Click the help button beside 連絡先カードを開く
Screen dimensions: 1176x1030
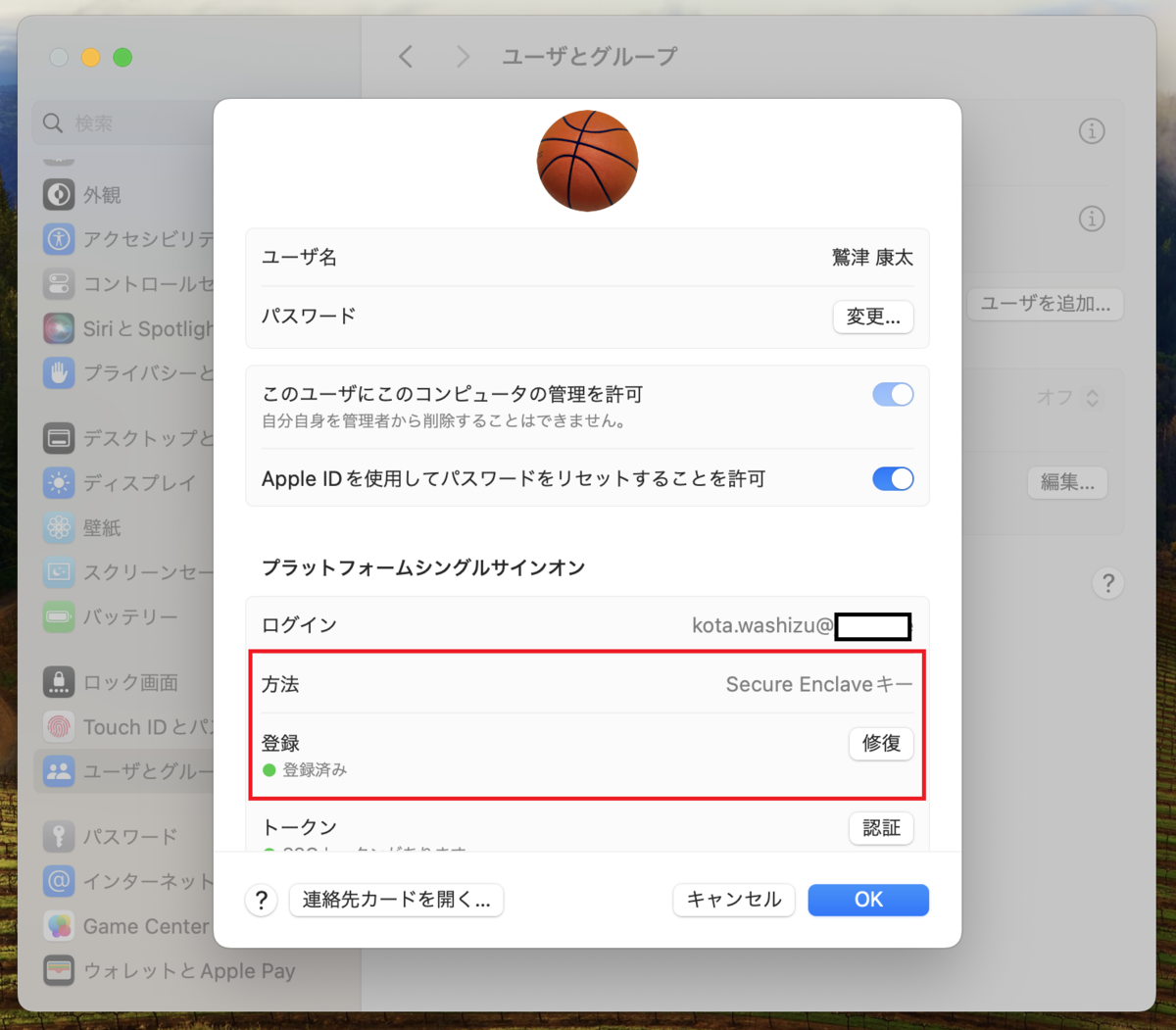262,901
